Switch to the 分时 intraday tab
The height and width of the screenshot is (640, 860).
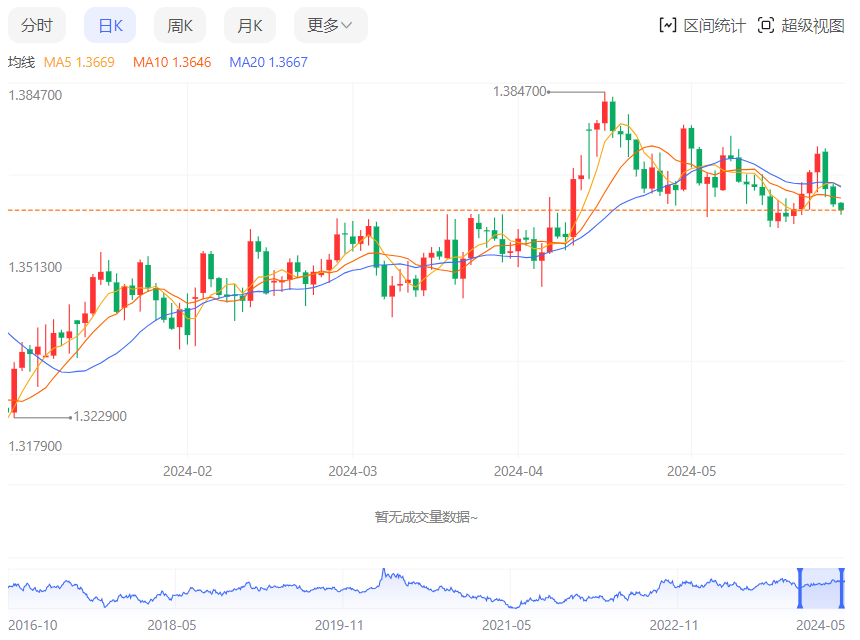click(37, 25)
